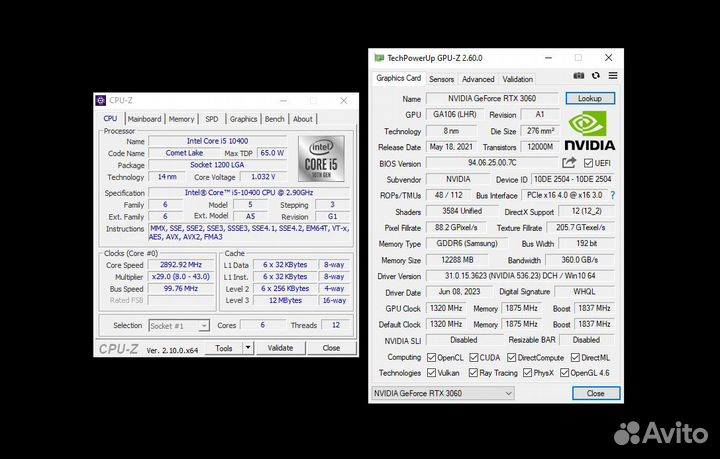Click the CPU-Z title bar app icon
This screenshot has height=459, width=720.
coord(101,101)
